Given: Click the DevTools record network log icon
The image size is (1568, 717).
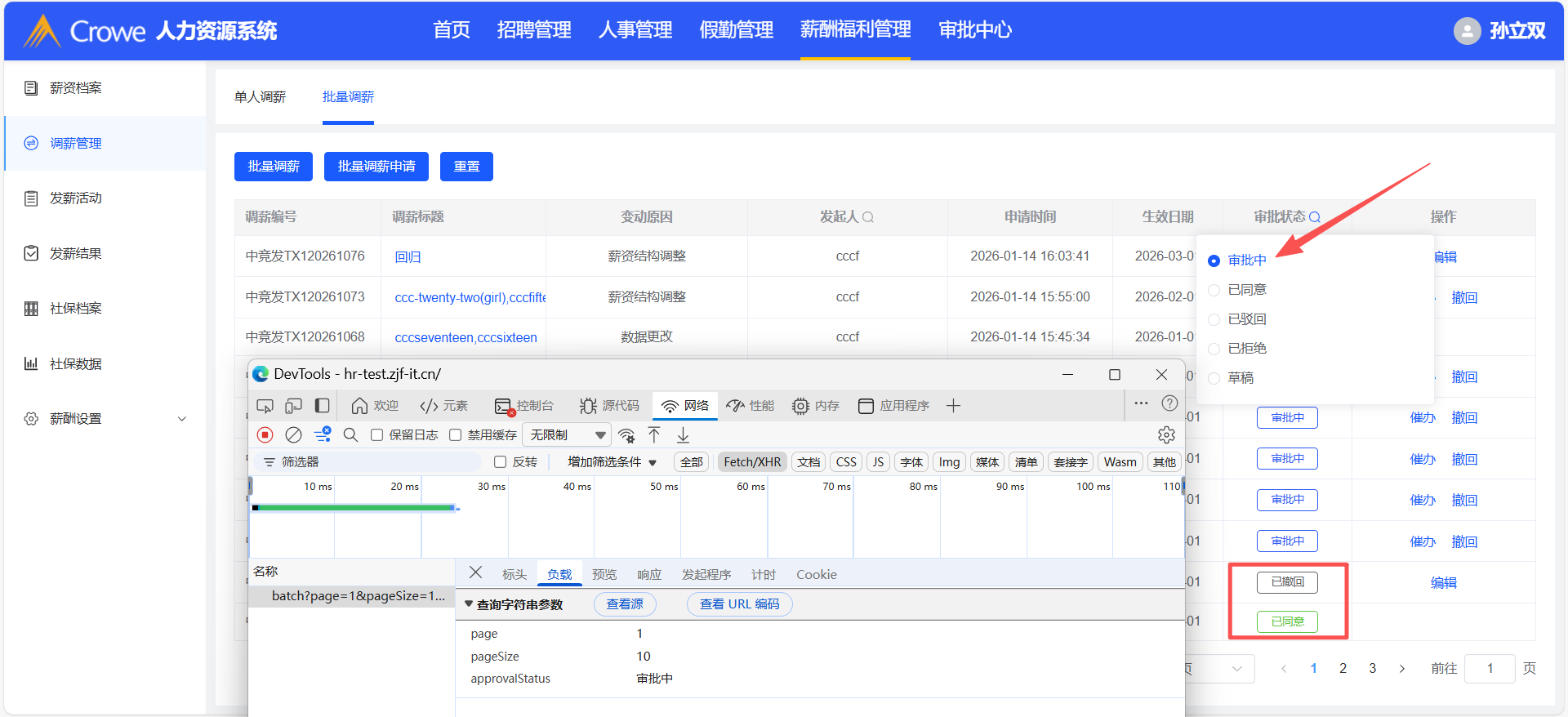Looking at the screenshot, I should 265,435.
